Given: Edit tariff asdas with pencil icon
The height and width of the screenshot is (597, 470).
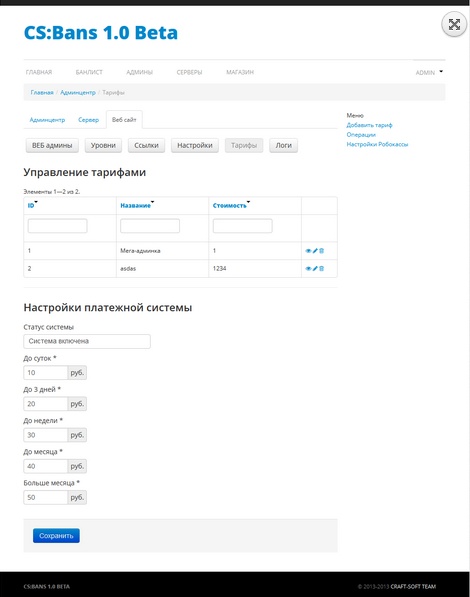Looking at the screenshot, I should point(315,268).
